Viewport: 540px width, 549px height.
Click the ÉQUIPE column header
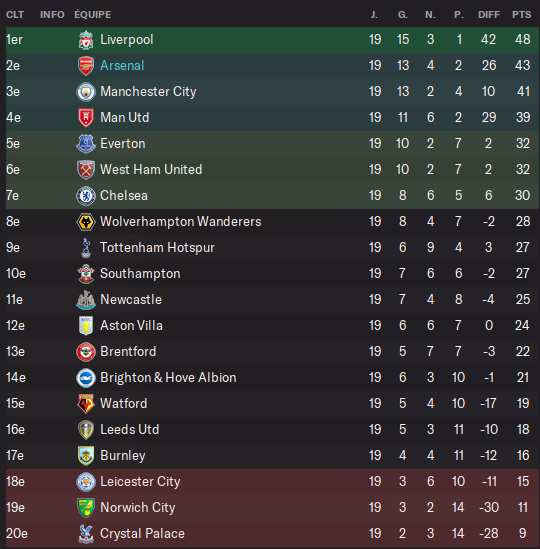(x=93, y=15)
